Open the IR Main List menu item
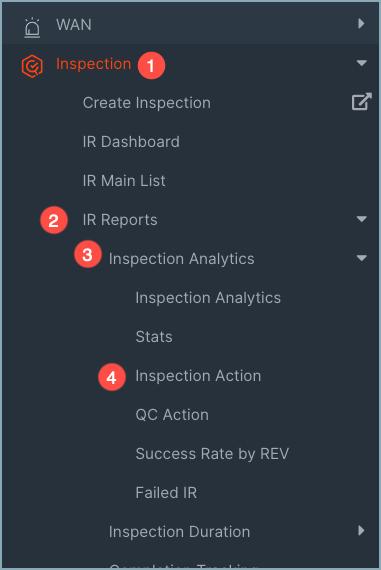Viewport: 381px width, 570px height. [124, 181]
